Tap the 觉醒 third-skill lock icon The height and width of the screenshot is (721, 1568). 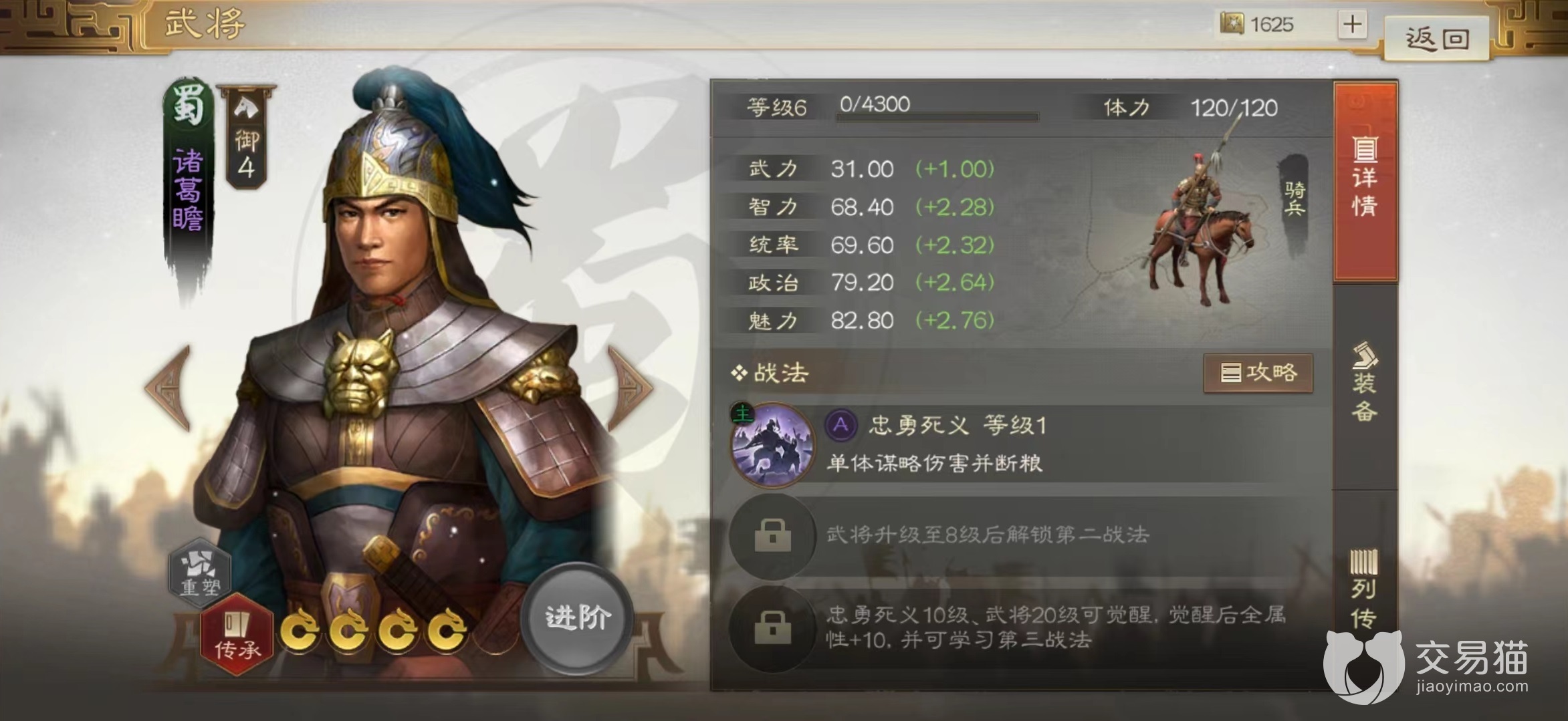tap(772, 627)
